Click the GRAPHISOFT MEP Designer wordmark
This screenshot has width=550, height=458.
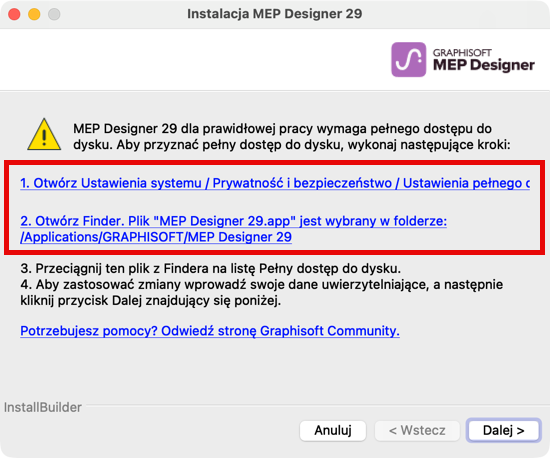tap(484, 60)
